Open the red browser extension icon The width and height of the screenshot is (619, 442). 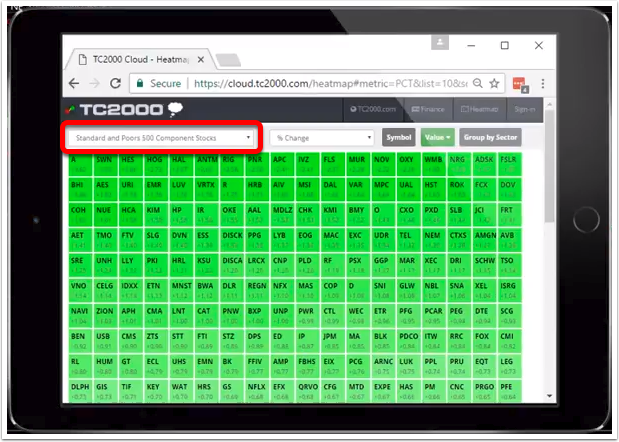[x=520, y=84]
